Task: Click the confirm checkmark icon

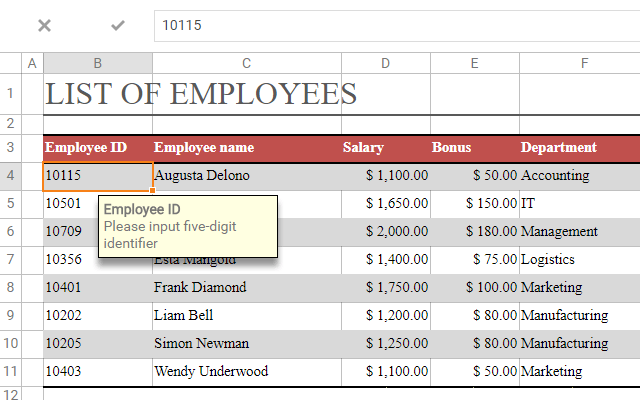Action: pos(118,25)
